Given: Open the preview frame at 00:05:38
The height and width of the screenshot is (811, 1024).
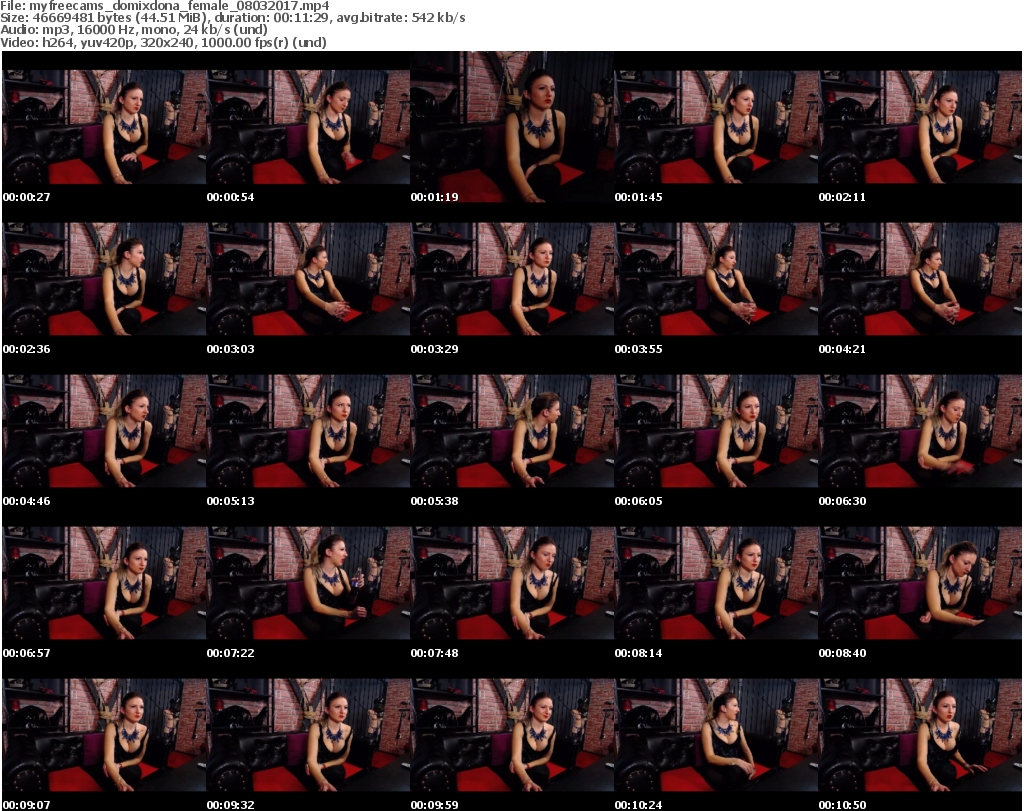Looking at the screenshot, I should 512,432.
